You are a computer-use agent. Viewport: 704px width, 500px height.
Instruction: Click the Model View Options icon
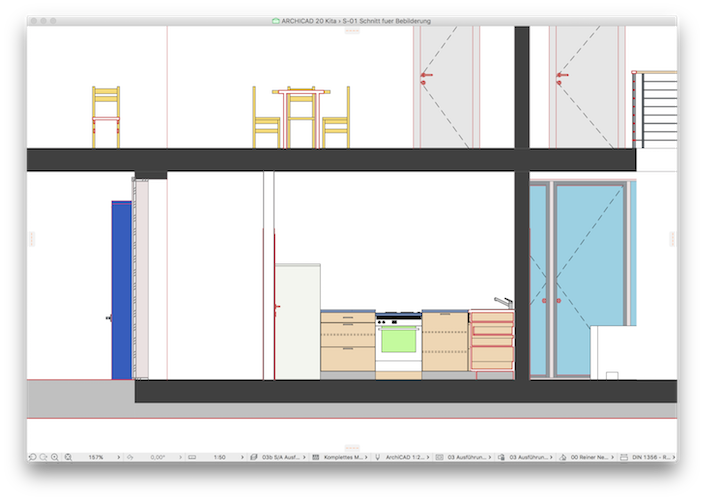pyautogui.click(x=440, y=457)
